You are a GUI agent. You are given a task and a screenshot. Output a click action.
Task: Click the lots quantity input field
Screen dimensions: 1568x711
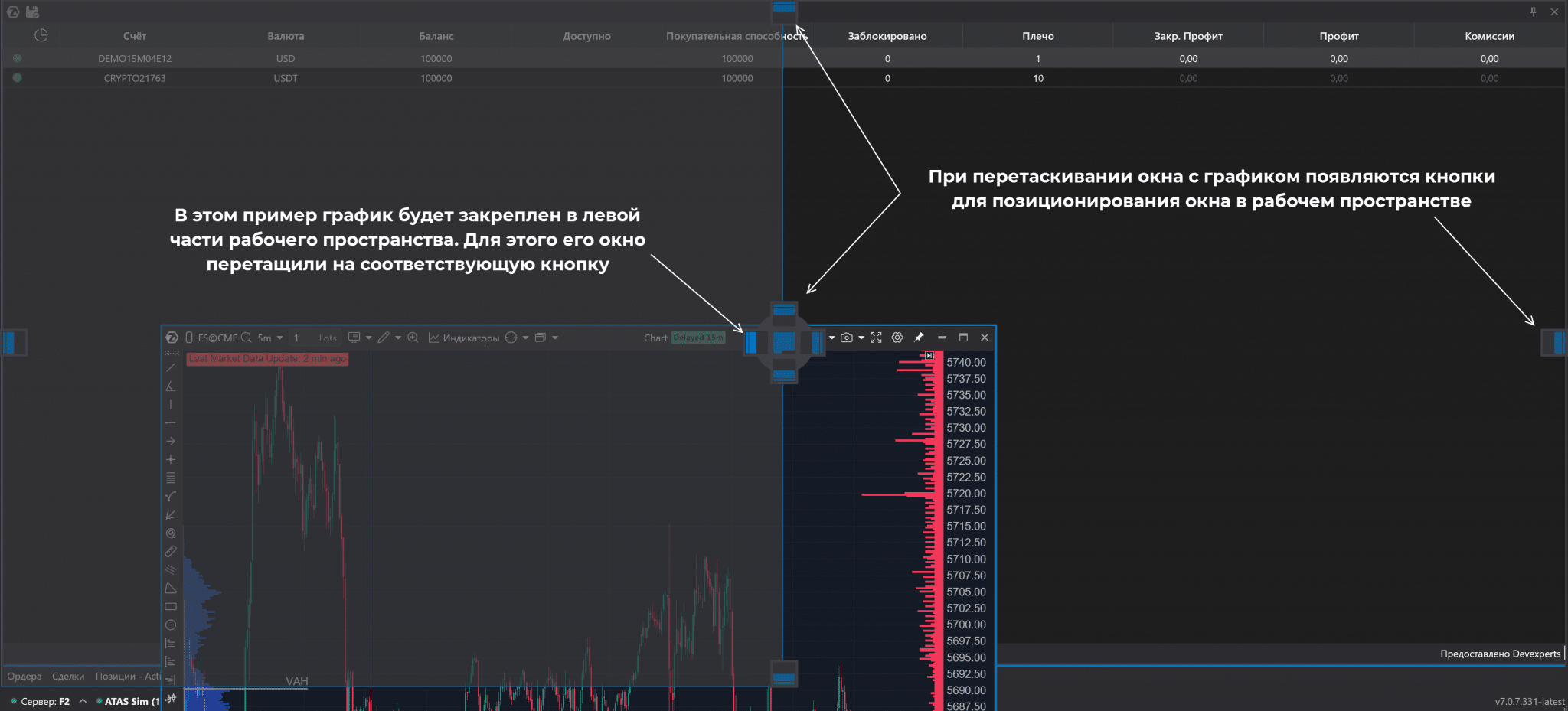314,338
